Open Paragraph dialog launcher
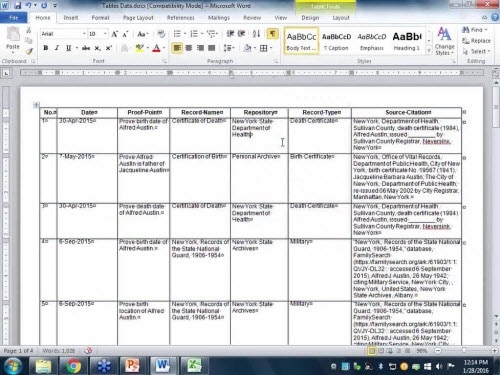The image size is (500, 375). 276,61
